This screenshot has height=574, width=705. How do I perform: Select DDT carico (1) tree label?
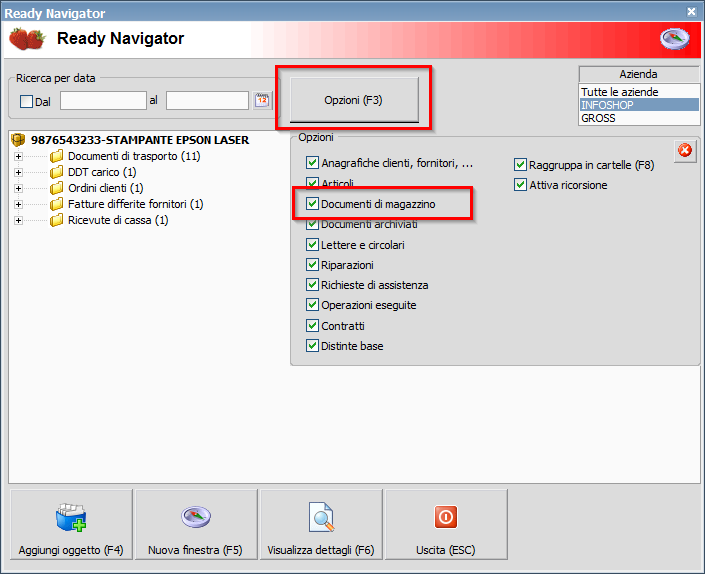click(x=102, y=172)
